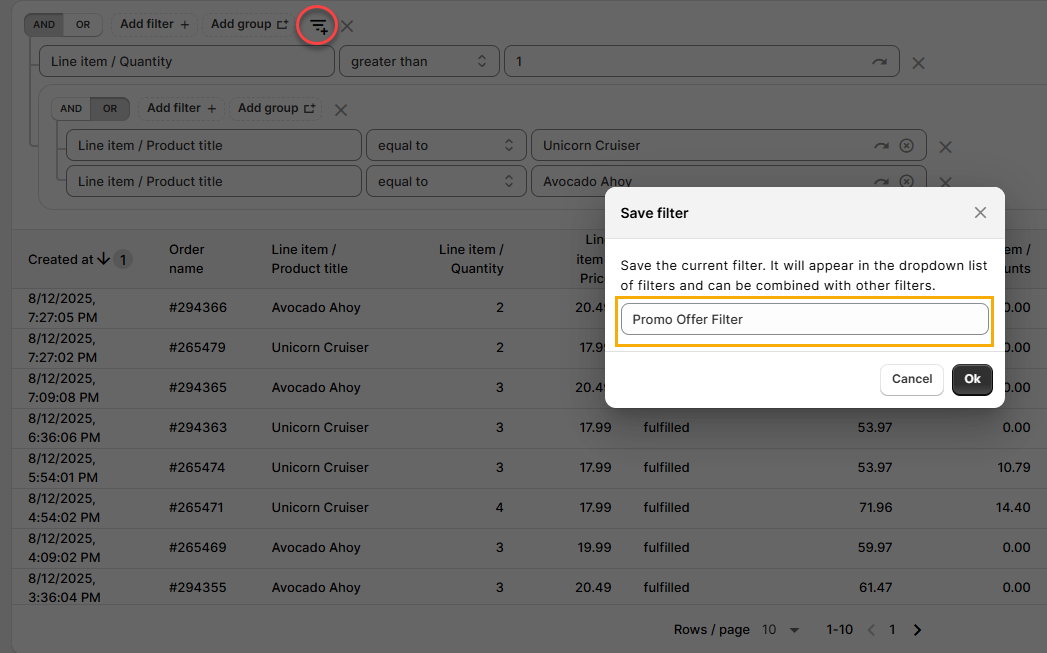Viewport: 1047px width, 653px height.
Task: Delete the nested filter group
Action: click(x=340, y=110)
